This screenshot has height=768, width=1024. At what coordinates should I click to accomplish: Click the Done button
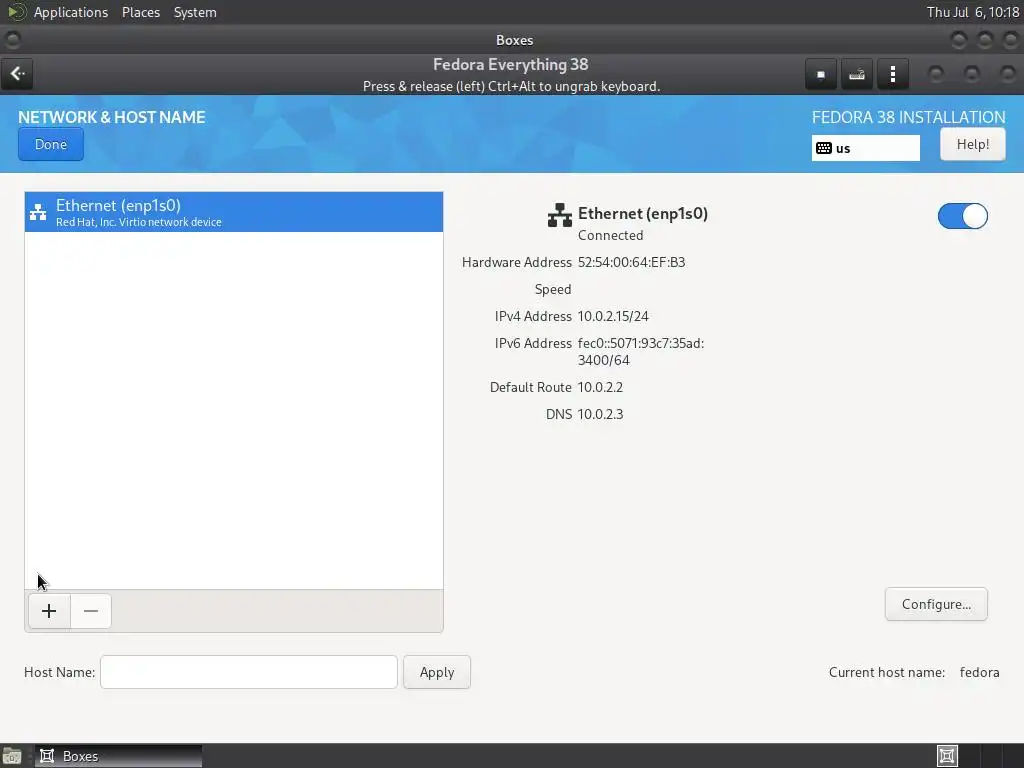(51, 144)
